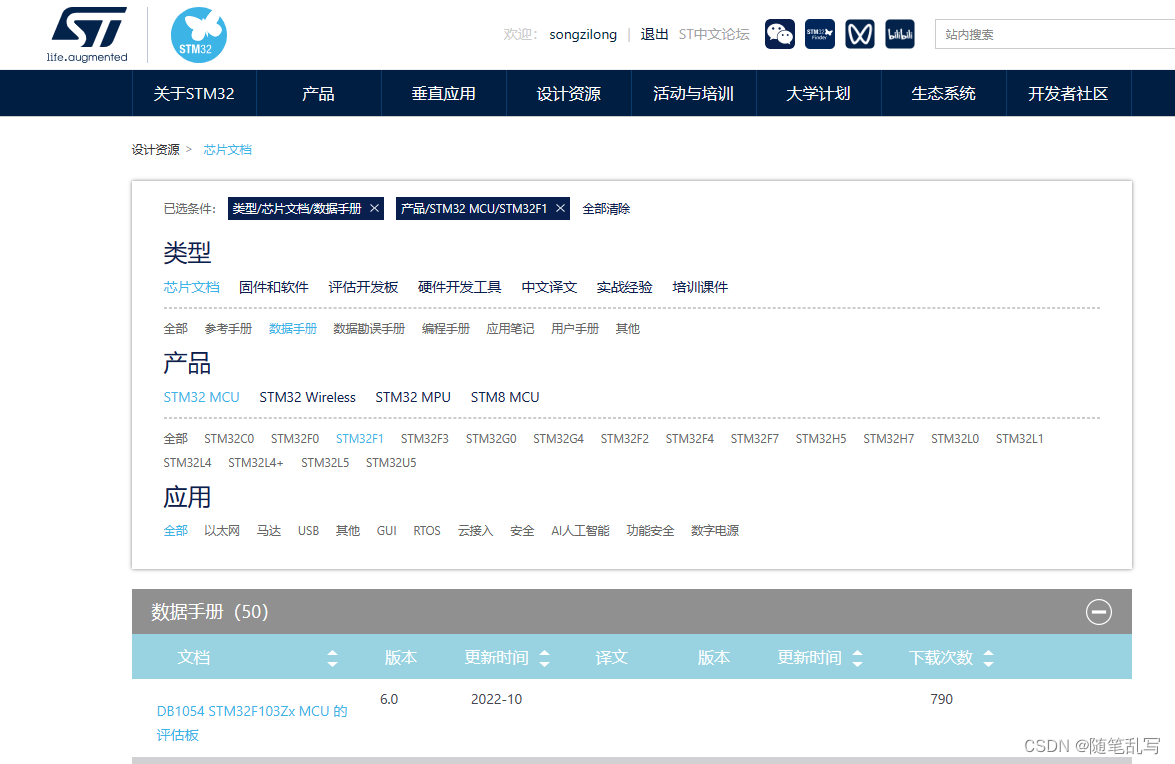Viewport: 1175px width, 764px height.
Task: Open the WeChat icon in the header
Action: pyautogui.click(x=780, y=34)
